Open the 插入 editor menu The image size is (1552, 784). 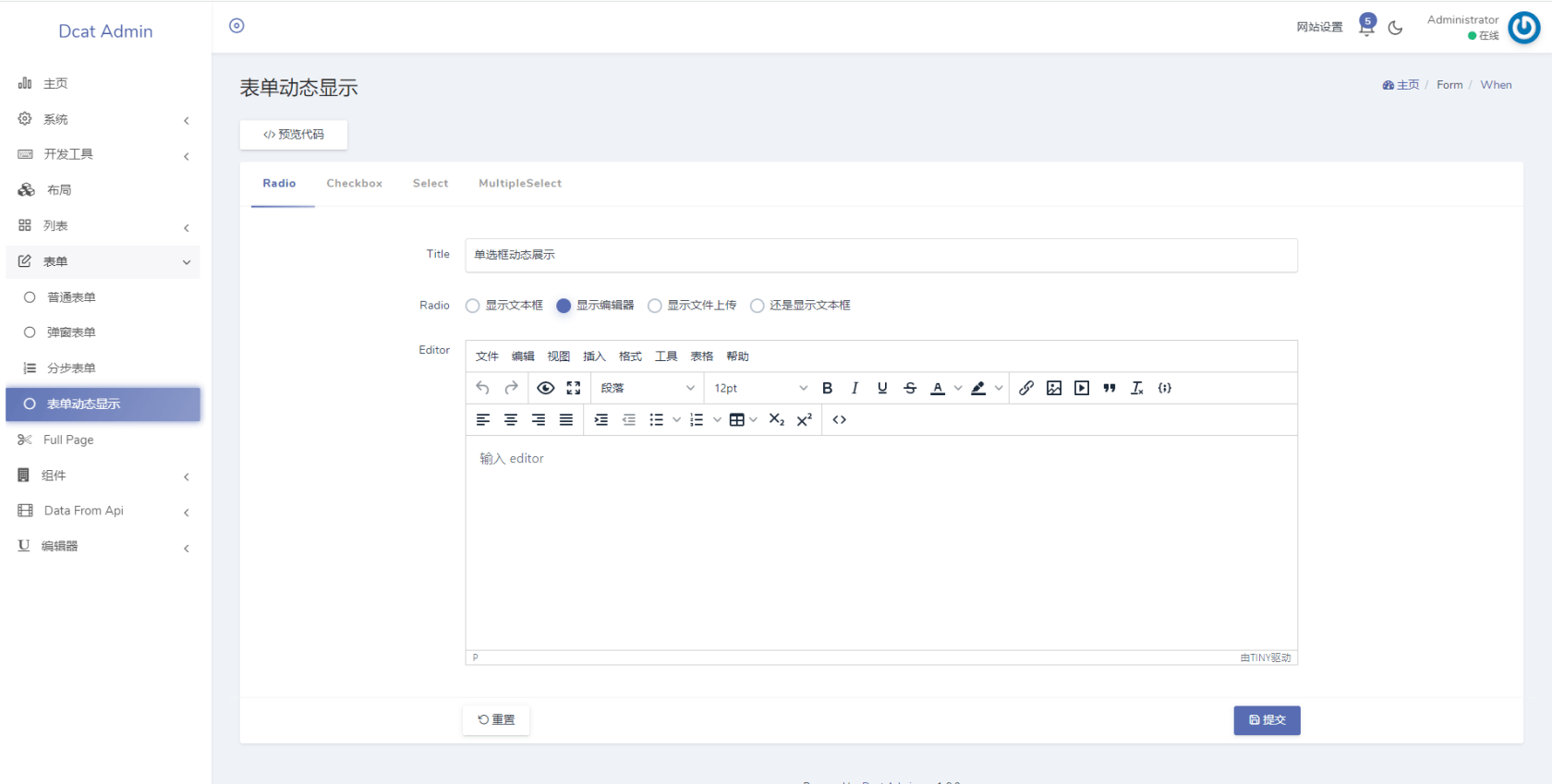pos(594,356)
